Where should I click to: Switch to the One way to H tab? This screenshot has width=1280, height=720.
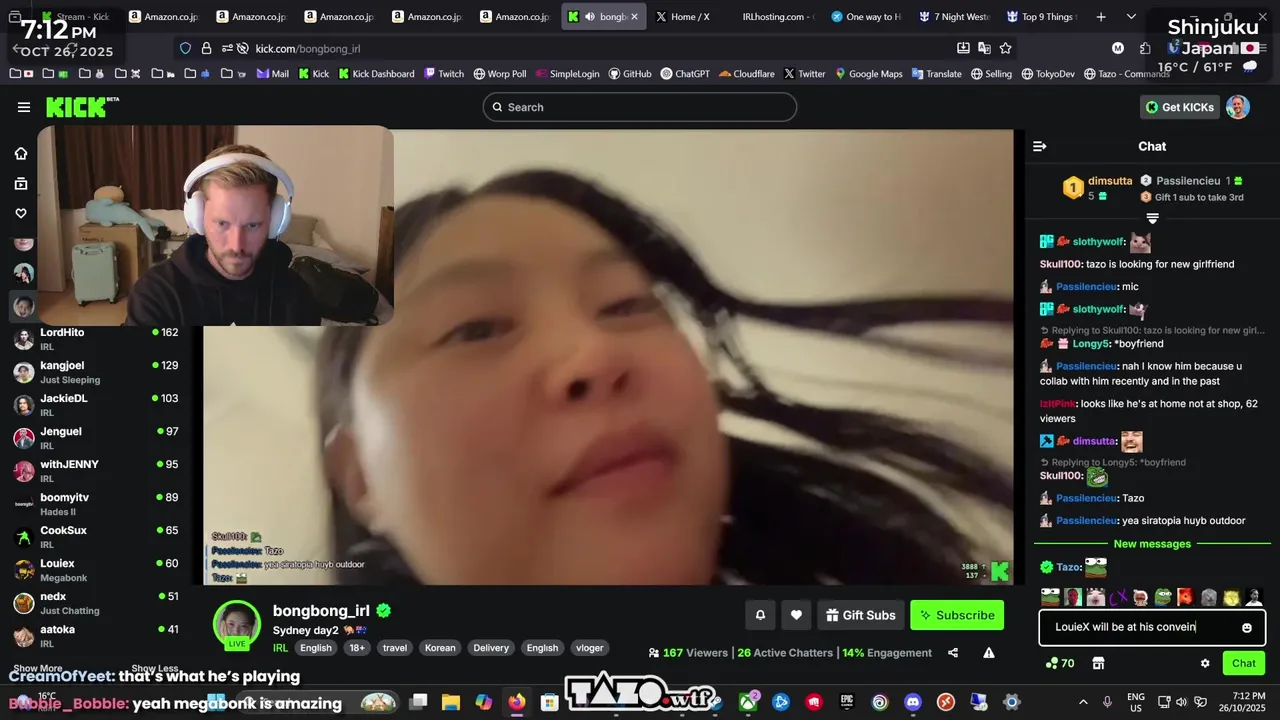coord(865,17)
